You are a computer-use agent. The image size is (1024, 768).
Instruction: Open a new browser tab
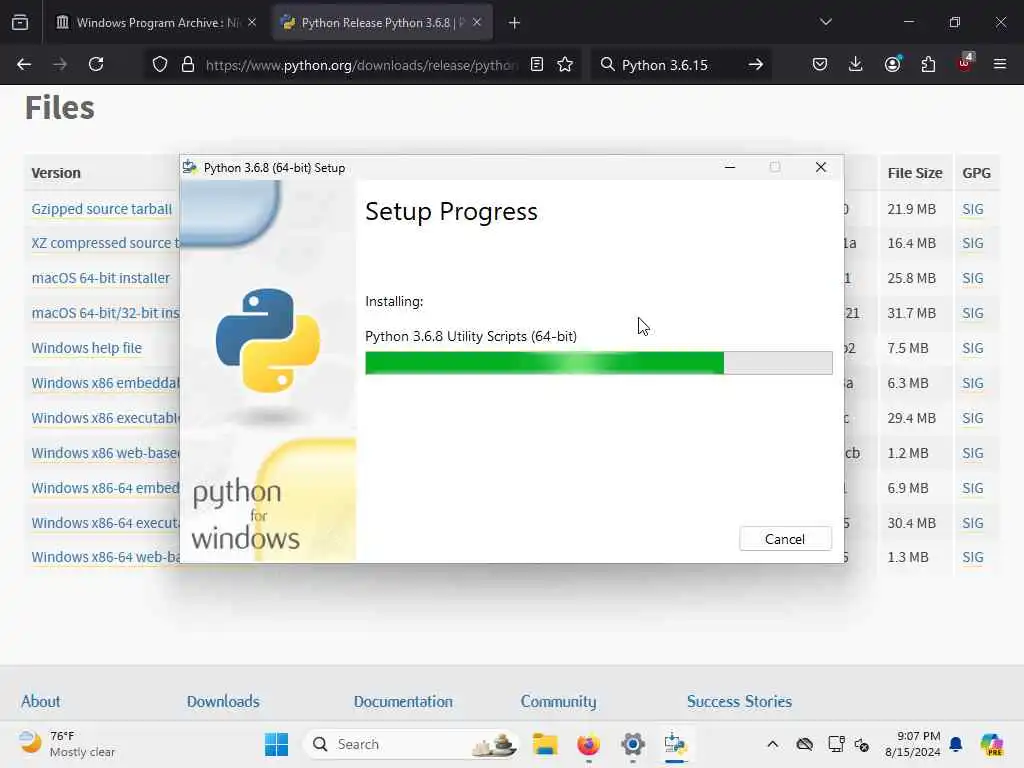coord(515,23)
